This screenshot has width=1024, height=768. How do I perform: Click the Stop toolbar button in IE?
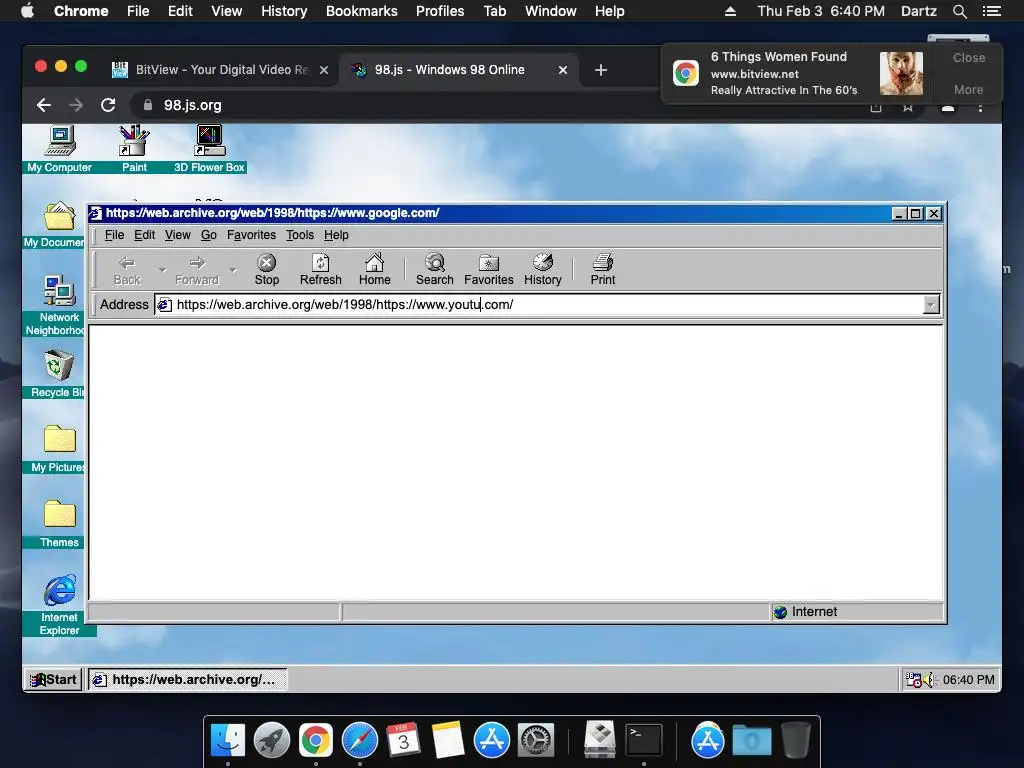[x=266, y=270]
